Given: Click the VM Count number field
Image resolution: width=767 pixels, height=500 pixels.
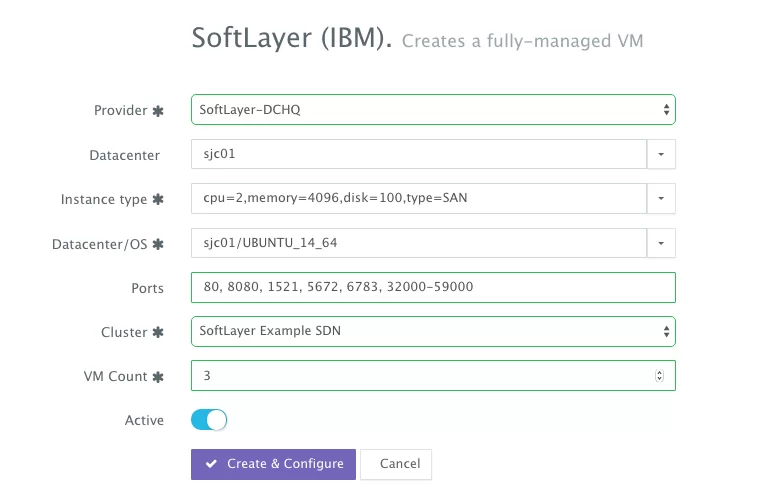Looking at the screenshot, I should (x=433, y=376).
